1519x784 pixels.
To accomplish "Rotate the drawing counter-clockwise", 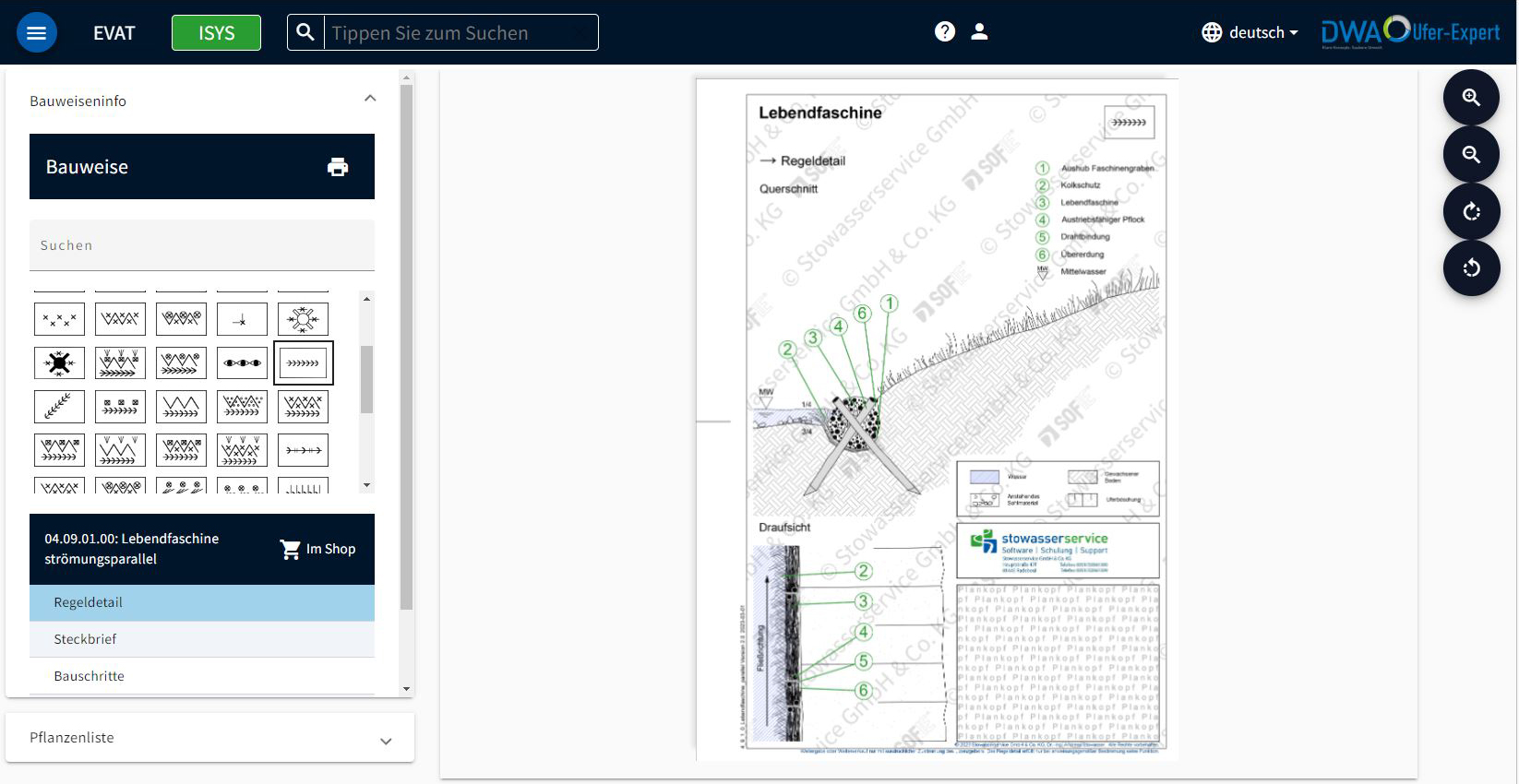I will click(1471, 268).
